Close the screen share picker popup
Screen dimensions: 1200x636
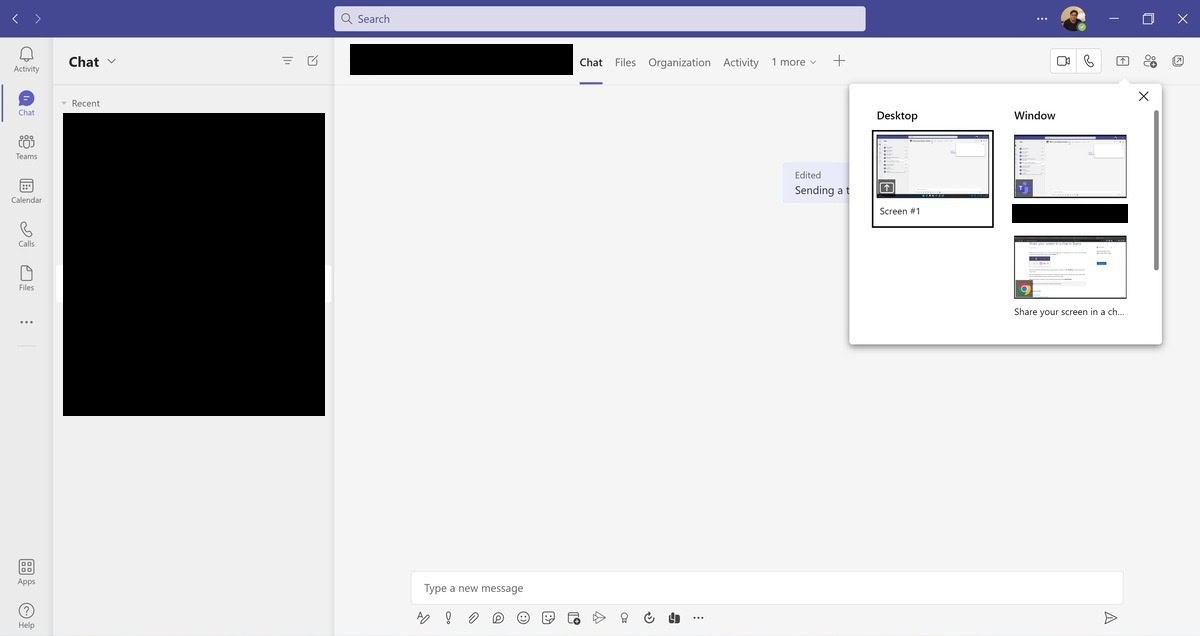coord(1143,96)
